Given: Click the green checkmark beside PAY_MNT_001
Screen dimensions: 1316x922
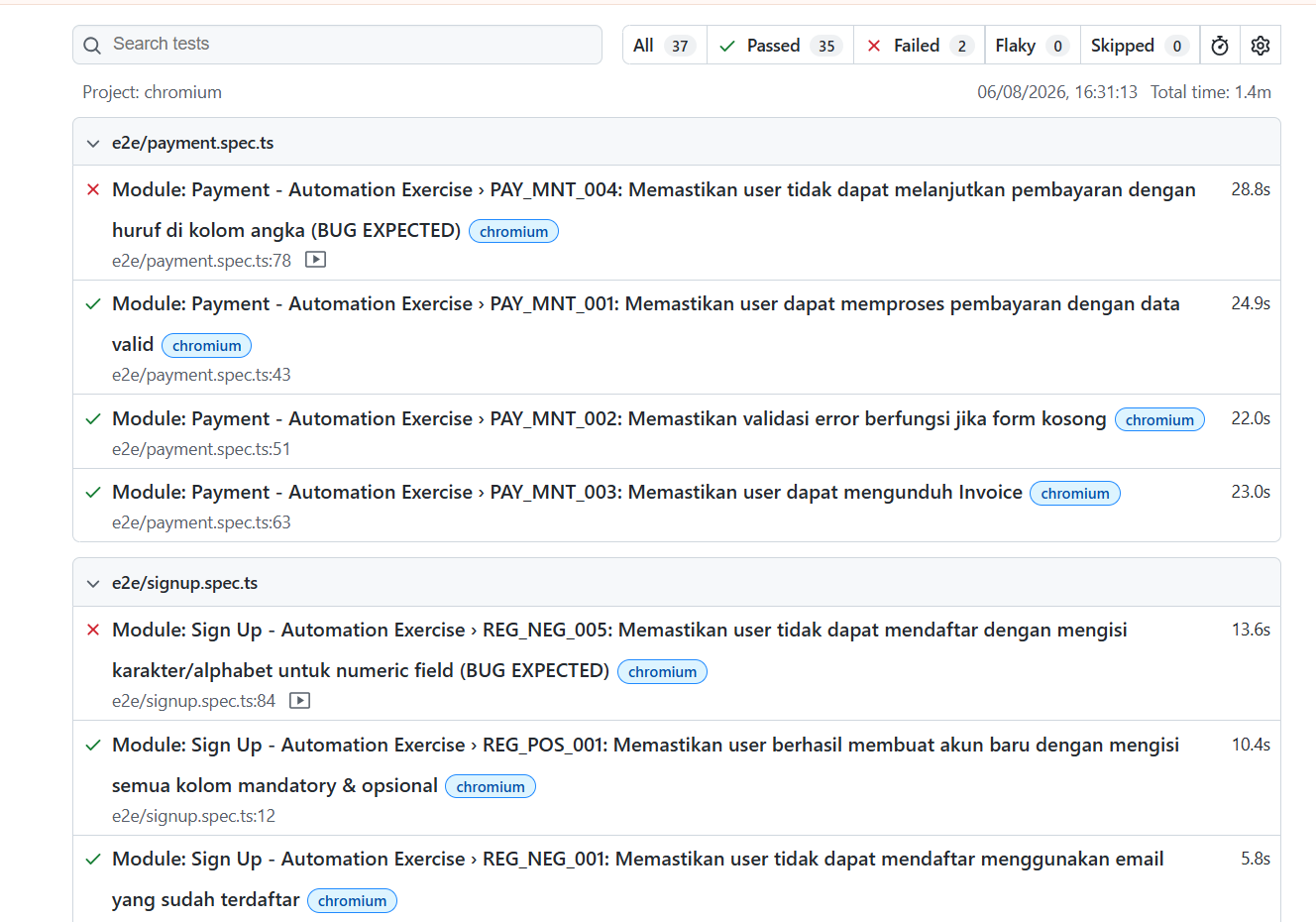Looking at the screenshot, I should coord(93,304).
